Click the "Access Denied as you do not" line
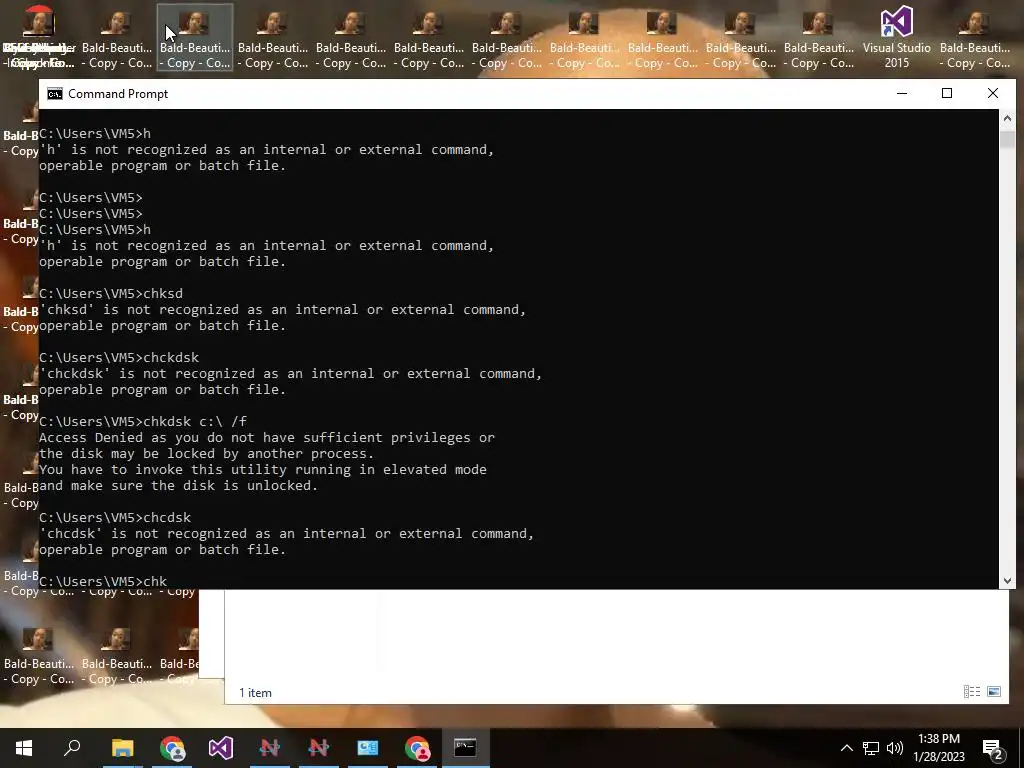This screenshot has width=1024, height=768. (266, 438)
